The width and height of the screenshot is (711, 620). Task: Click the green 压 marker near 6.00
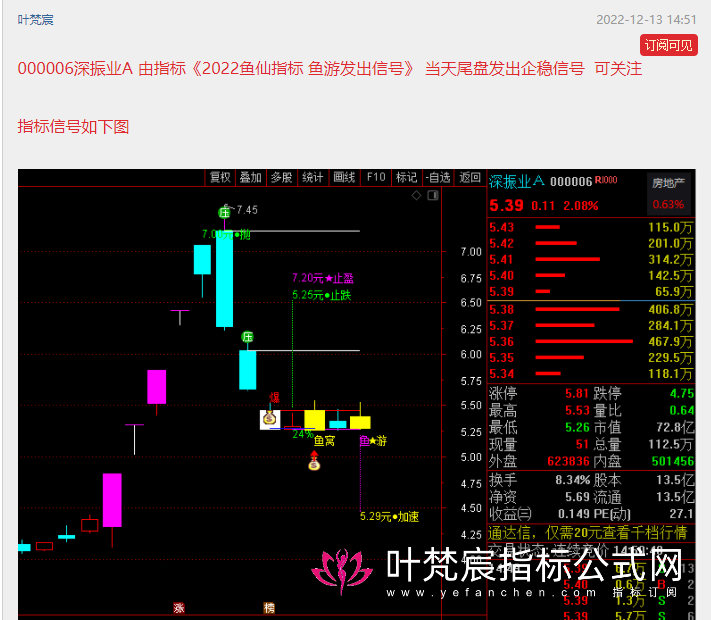coord(247,337)
